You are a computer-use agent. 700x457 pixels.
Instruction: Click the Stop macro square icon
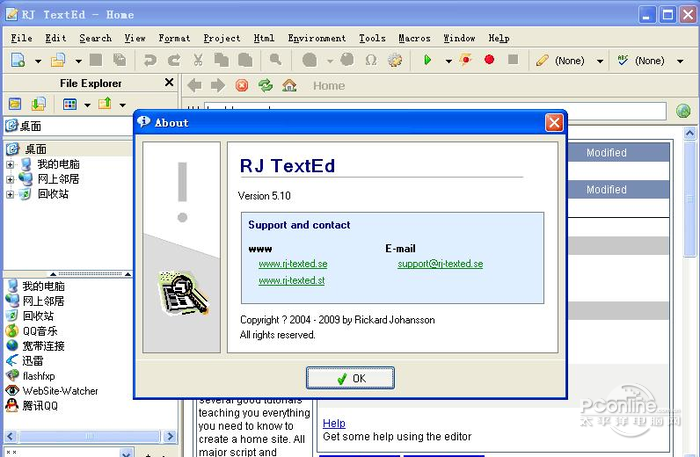pyautogui.click(x=513, y=59)
